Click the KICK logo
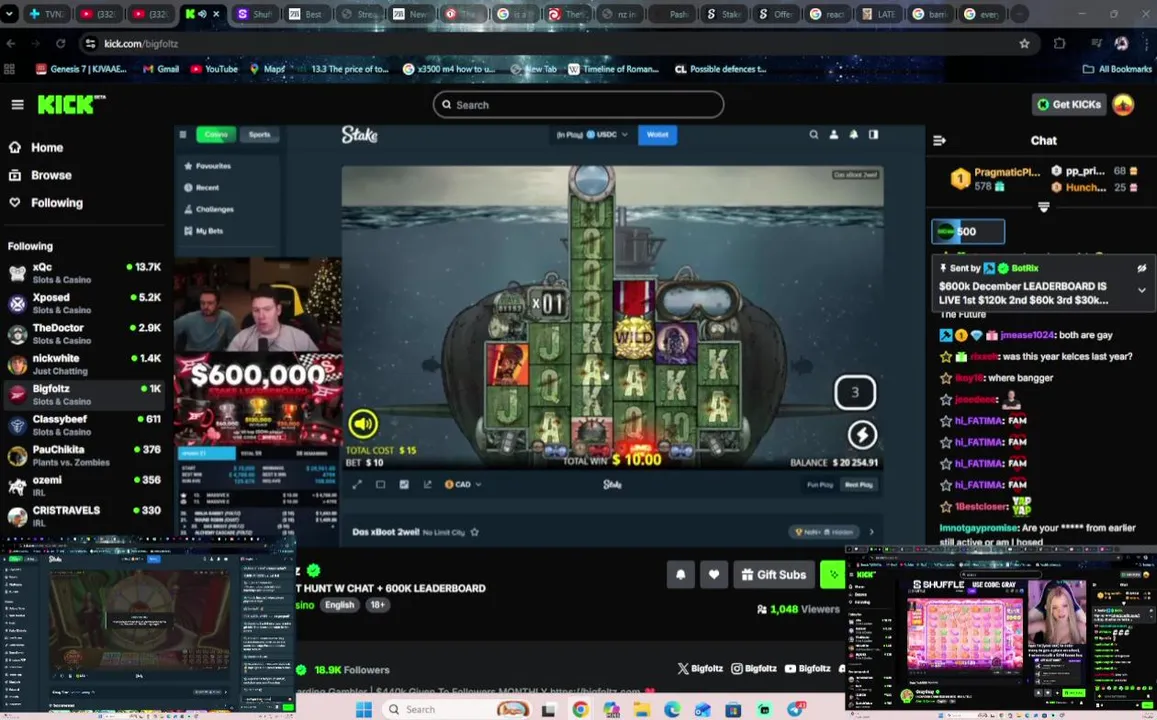The height and width of the screenshot is (720, 1157). coord(66,105)
